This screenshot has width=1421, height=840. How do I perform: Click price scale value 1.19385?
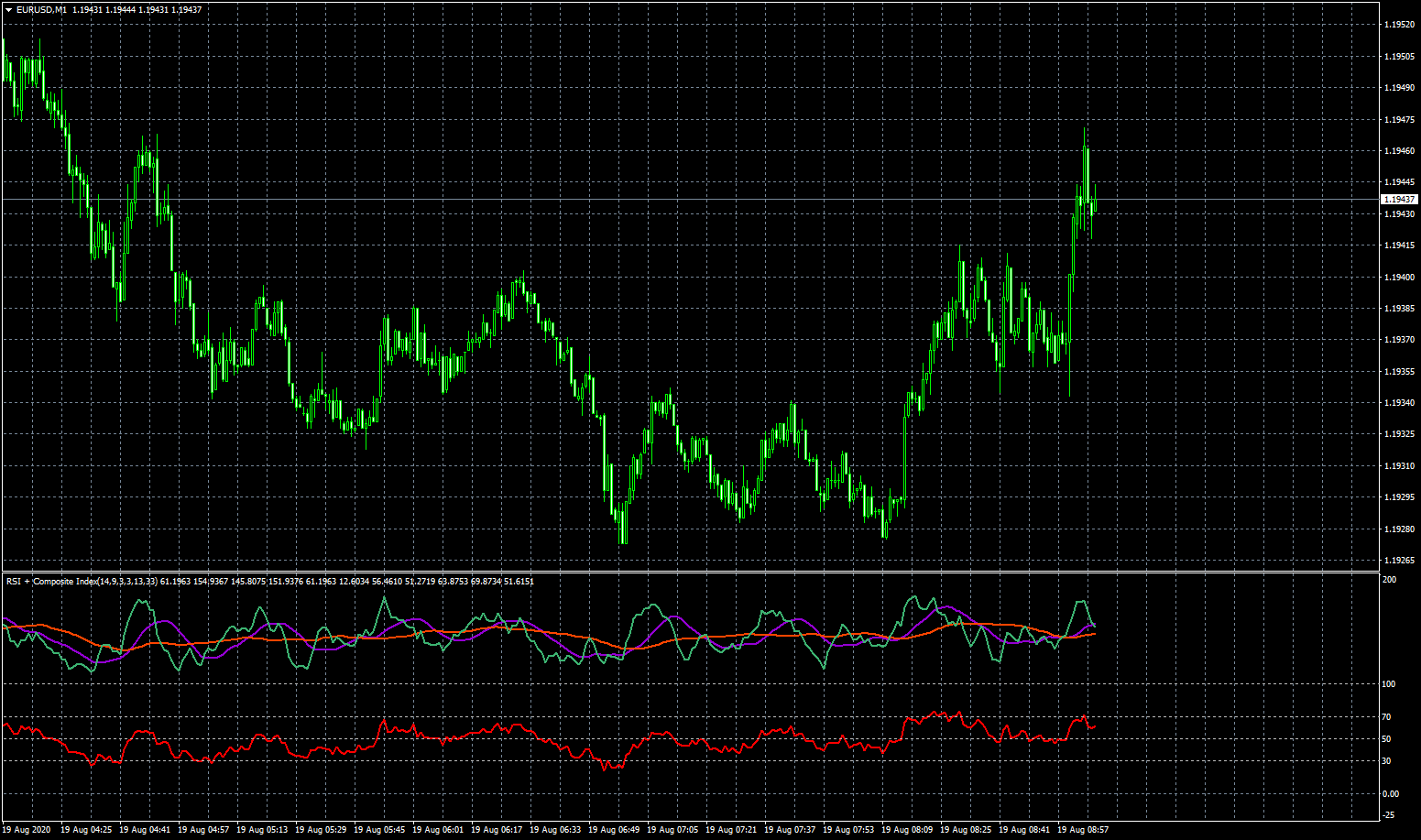[x=1398, y=309]
